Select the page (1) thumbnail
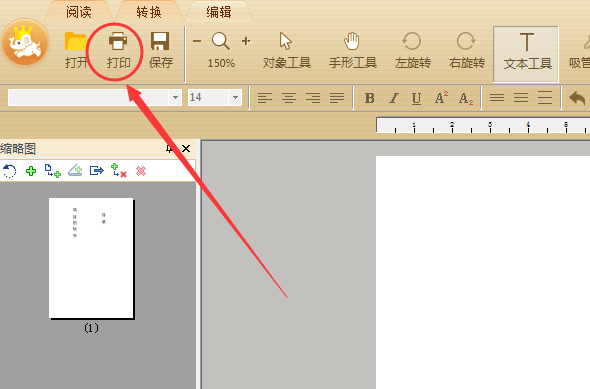The height and width of the screenshot is (389, 590). (x=91, y=258)
